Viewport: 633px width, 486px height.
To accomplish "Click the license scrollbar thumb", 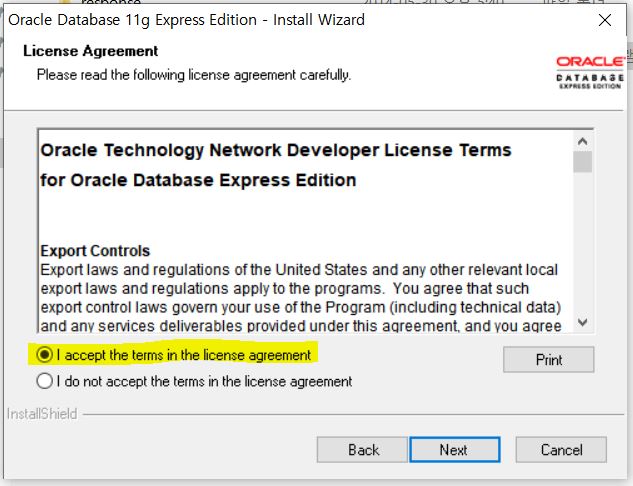I will click(x=583, y=162).
